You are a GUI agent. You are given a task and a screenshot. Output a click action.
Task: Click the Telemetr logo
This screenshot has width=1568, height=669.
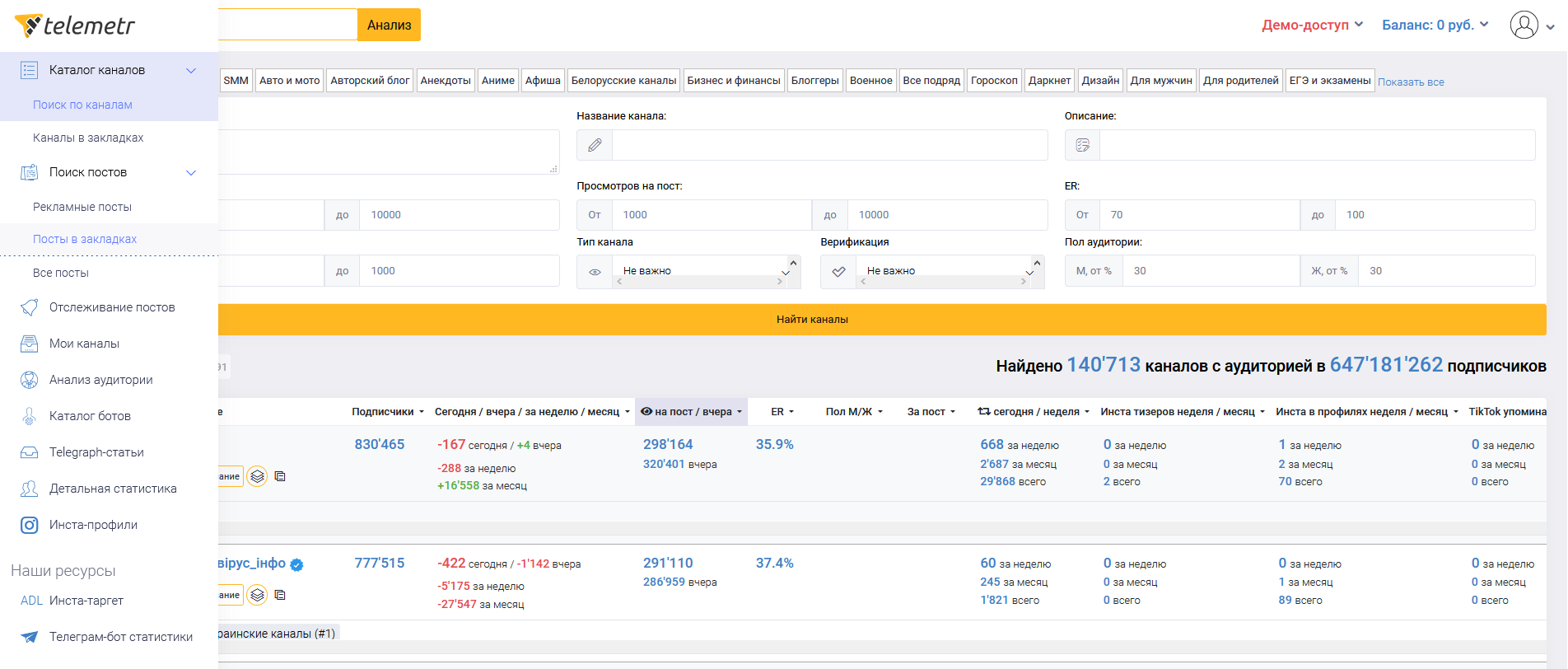(75, 26)
